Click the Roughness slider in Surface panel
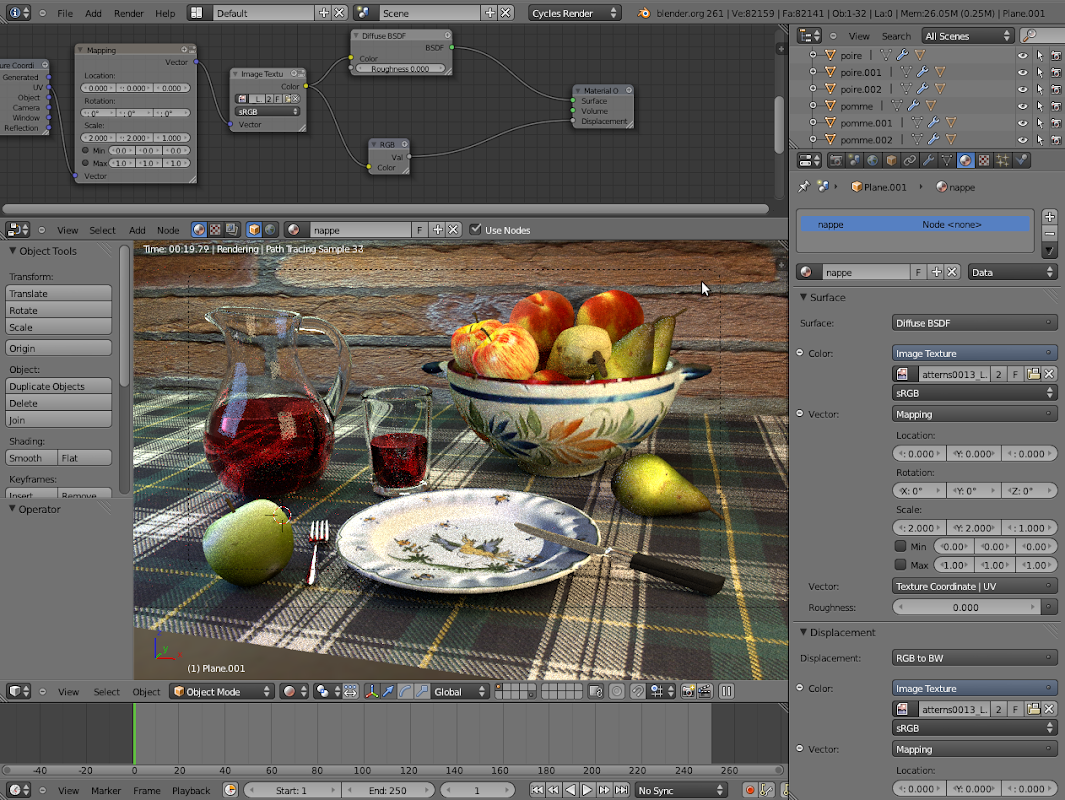1065x800 pixels. [x=966, y=607]
